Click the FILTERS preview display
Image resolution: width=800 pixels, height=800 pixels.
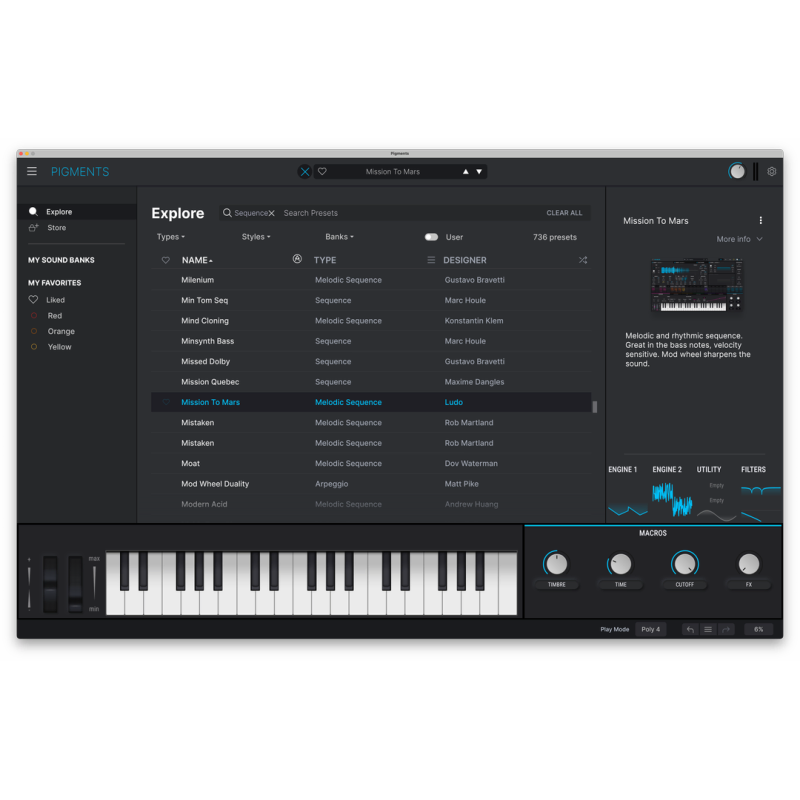coord(761,503)
